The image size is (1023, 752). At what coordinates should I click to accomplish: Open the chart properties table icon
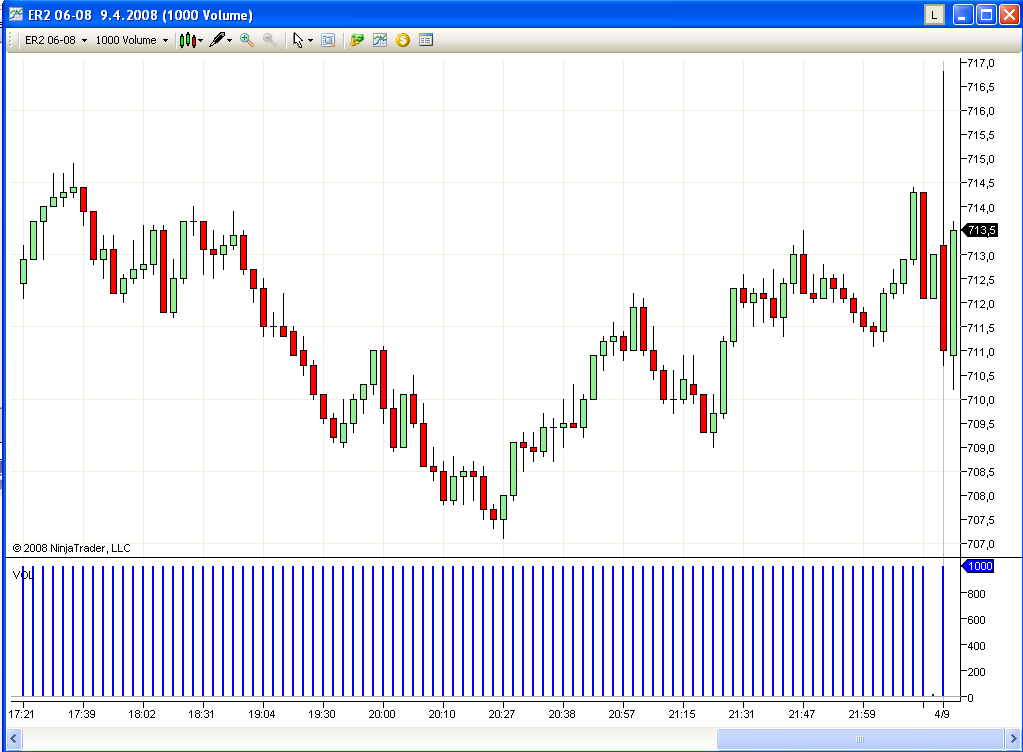point(426,40)
